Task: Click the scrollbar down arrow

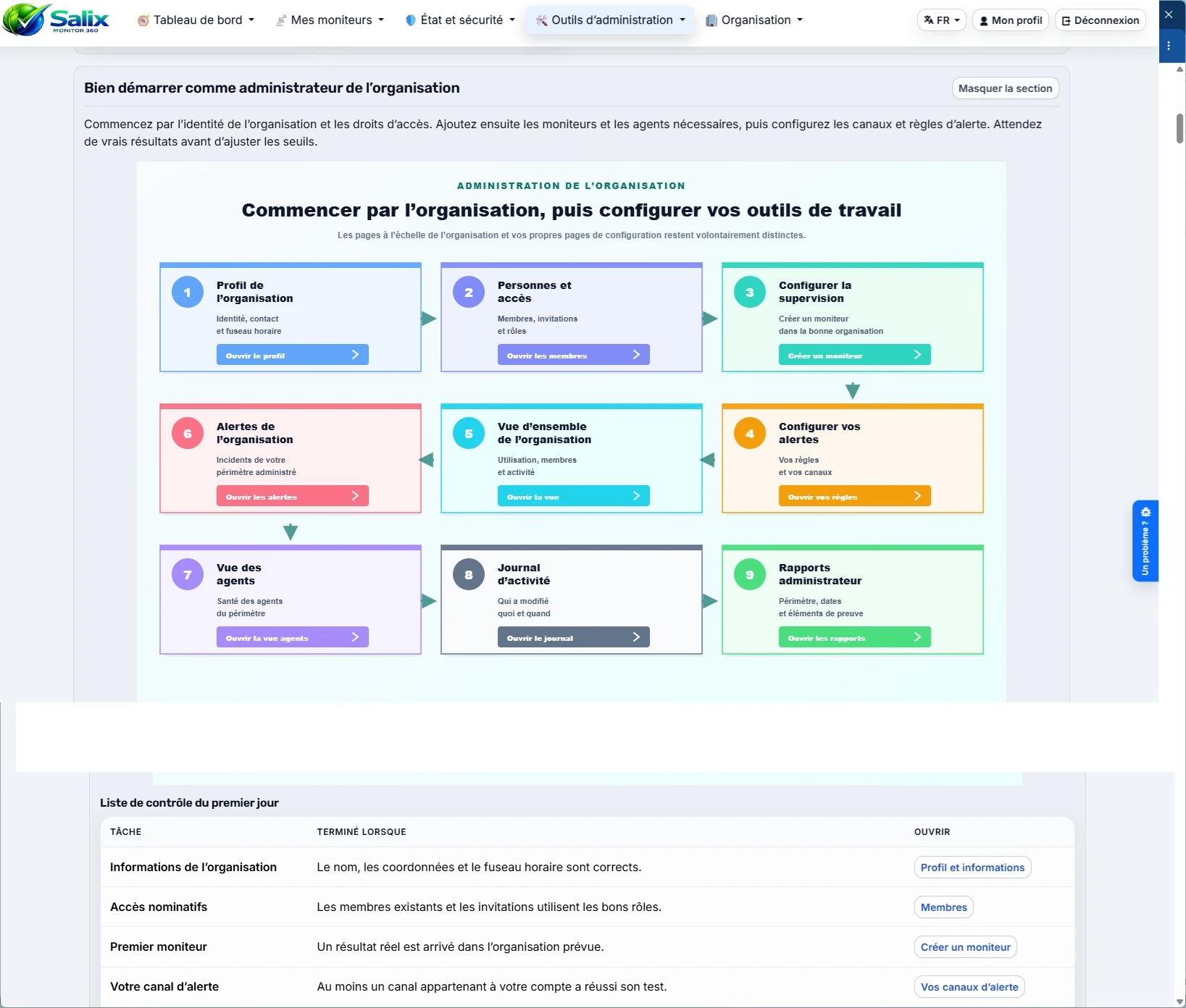Action: [1179, 1001]
